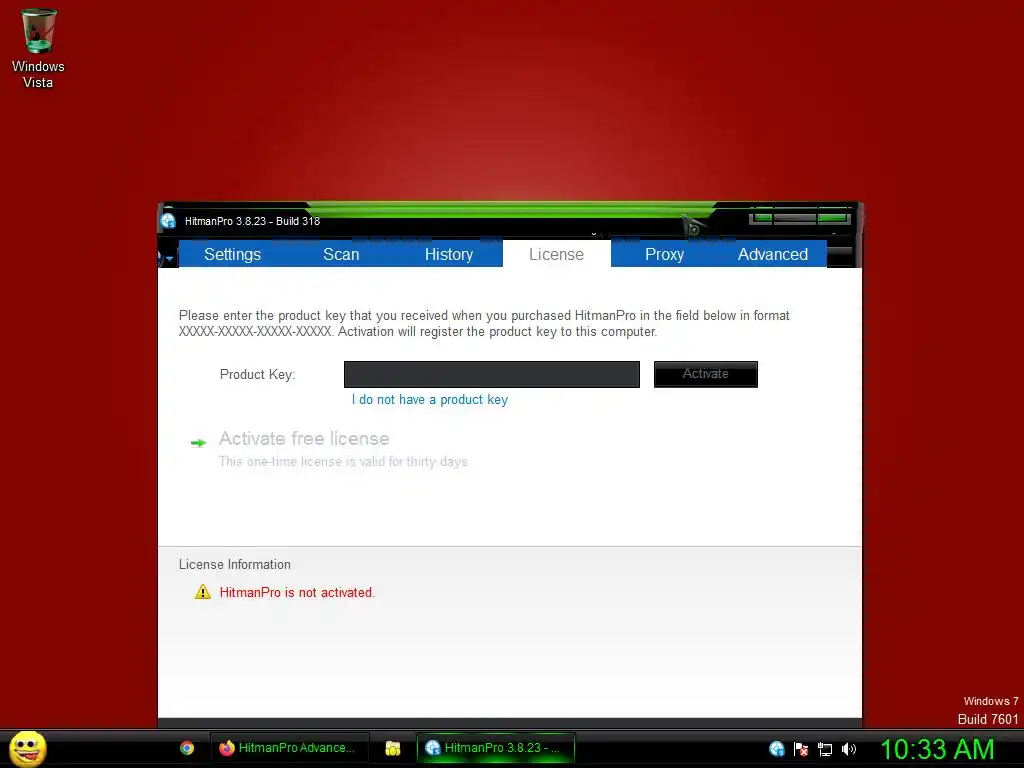Open the History tab
Image resolution: width=1024 pixels, height=768 pixels.
(449, 254)
